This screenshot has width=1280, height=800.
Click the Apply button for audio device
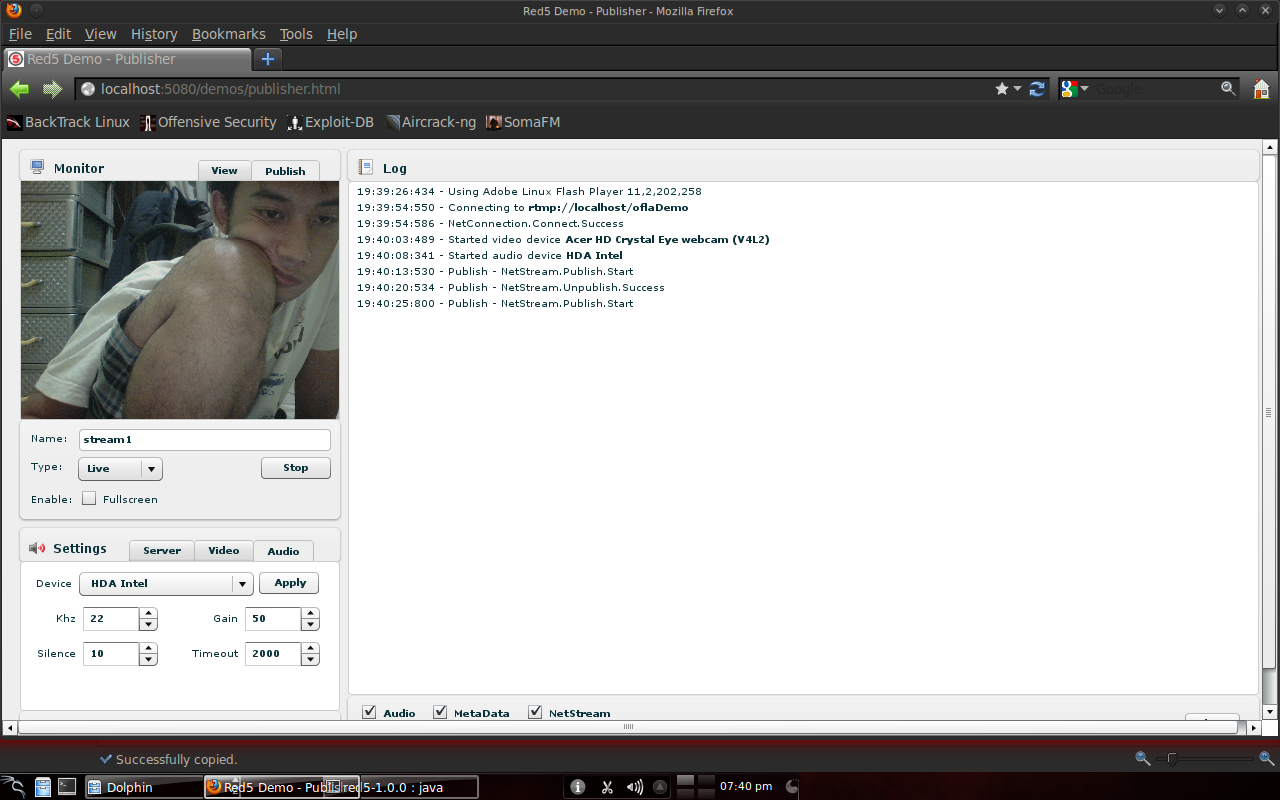coord(290,583)
